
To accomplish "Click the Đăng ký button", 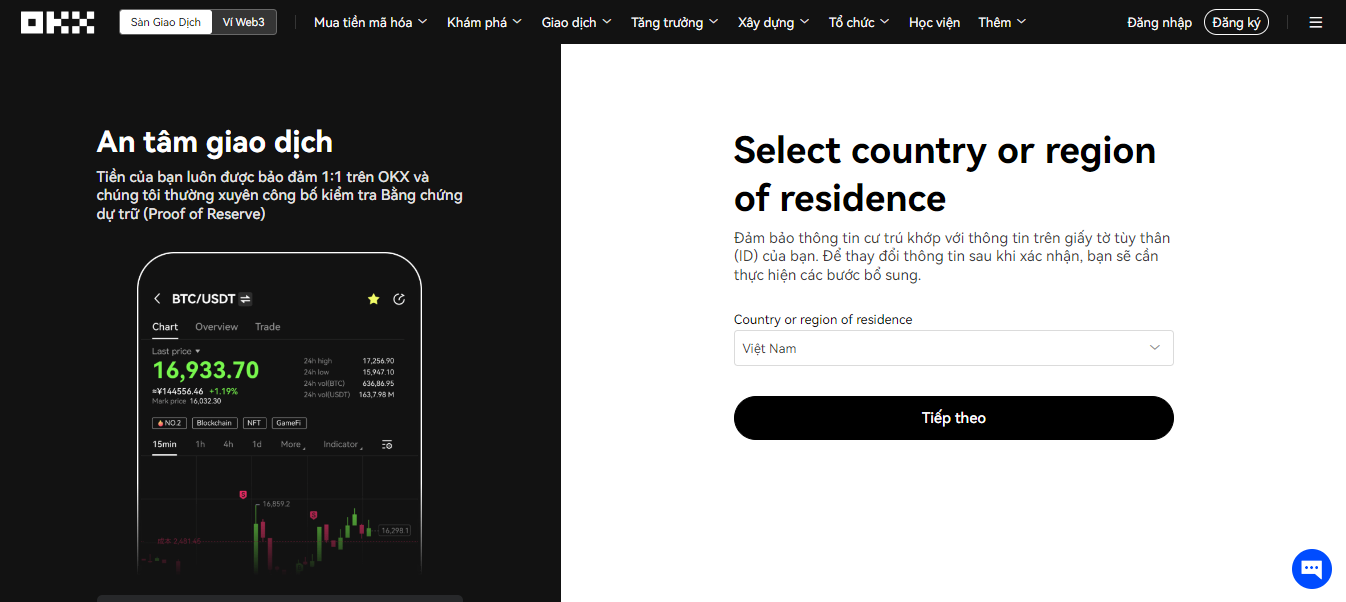I will click(1236, 22).
